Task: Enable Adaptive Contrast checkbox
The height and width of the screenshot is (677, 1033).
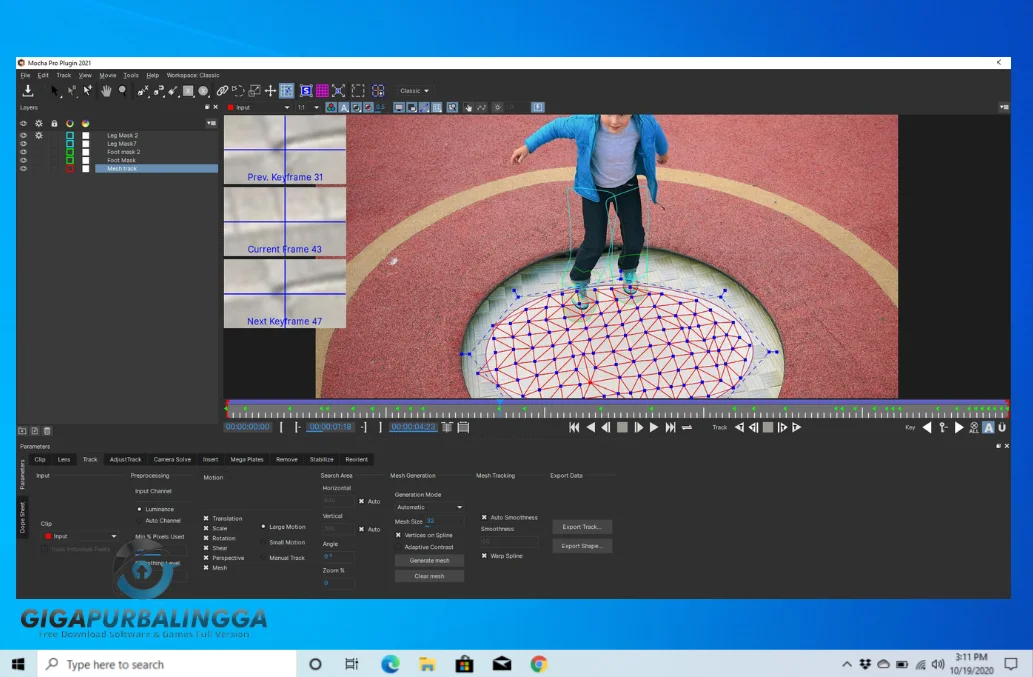Action: [399, 547]
